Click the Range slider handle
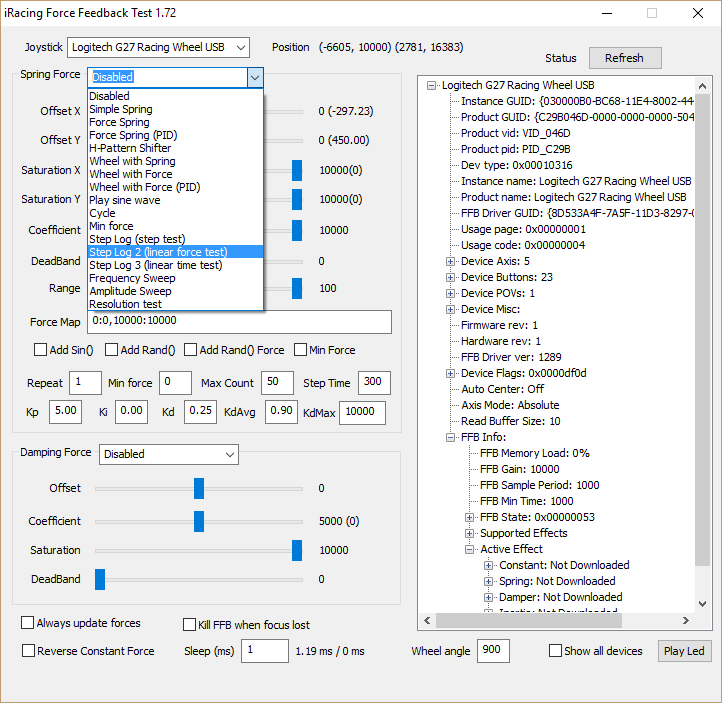The width and height of the screenshot is (722, 703). (x=297, y=289)
